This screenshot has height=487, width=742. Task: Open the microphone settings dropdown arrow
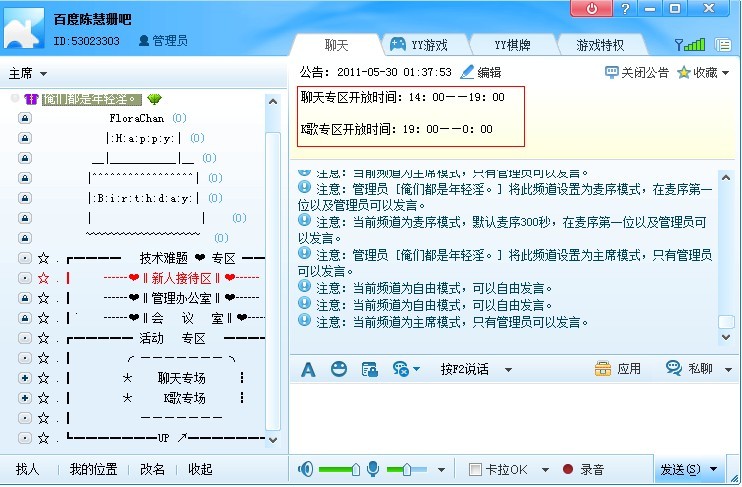tap(441, 469)
